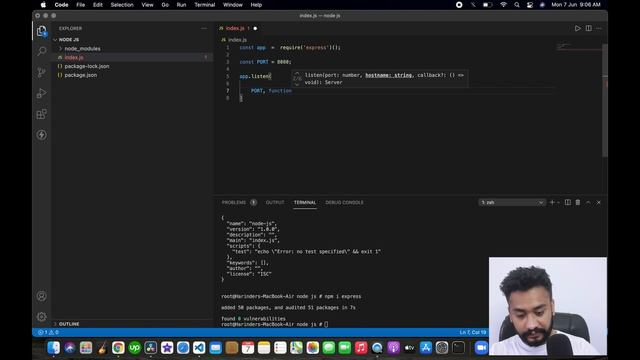The width and height of the screenshot is (640, 360).
Task: Click line 3 'const PORT = 8000;'
Action: (x=265, y=62)
